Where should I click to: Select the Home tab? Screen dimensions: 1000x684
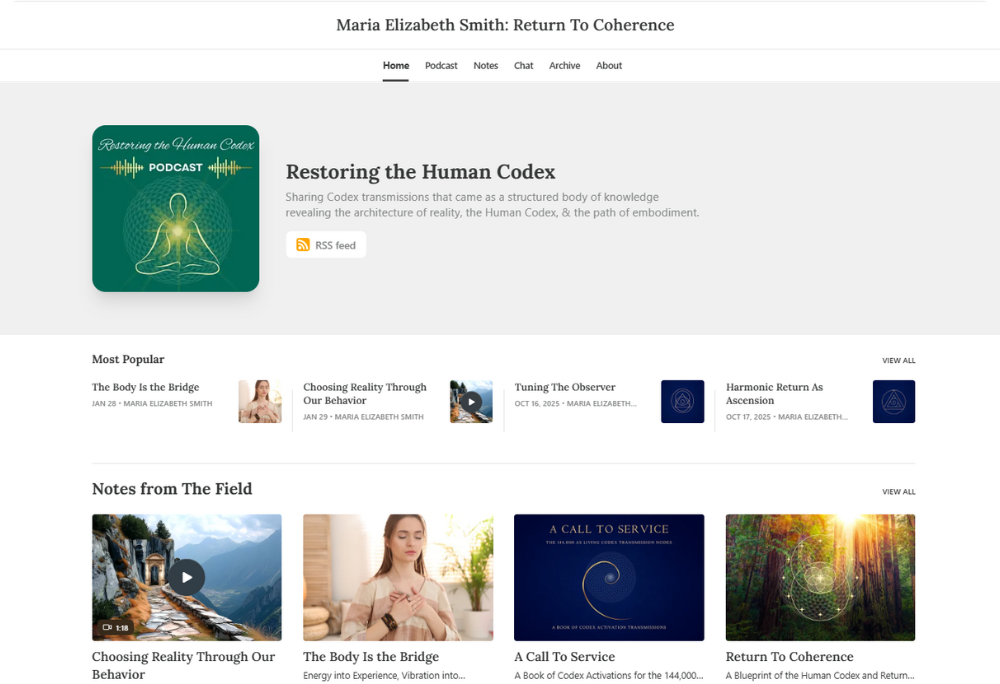point(395,65)
